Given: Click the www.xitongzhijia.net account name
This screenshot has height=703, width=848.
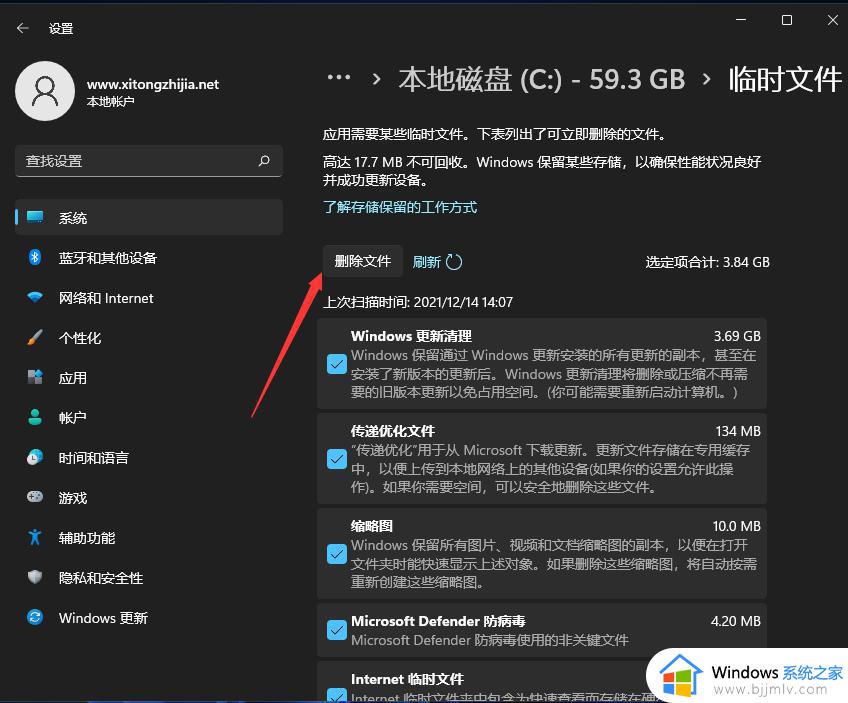Looking at the screenshot, I should click(x=153, y=84).
